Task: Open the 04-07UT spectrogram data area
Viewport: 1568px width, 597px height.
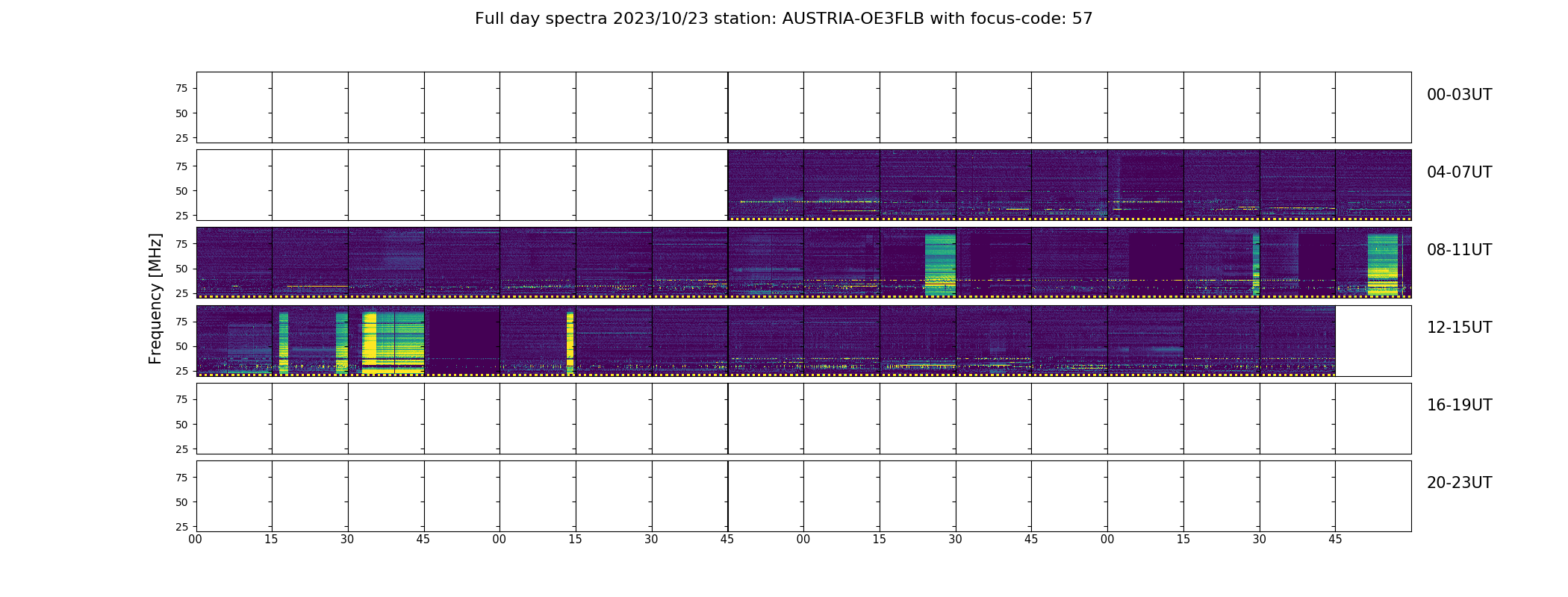Action: 1069,185
